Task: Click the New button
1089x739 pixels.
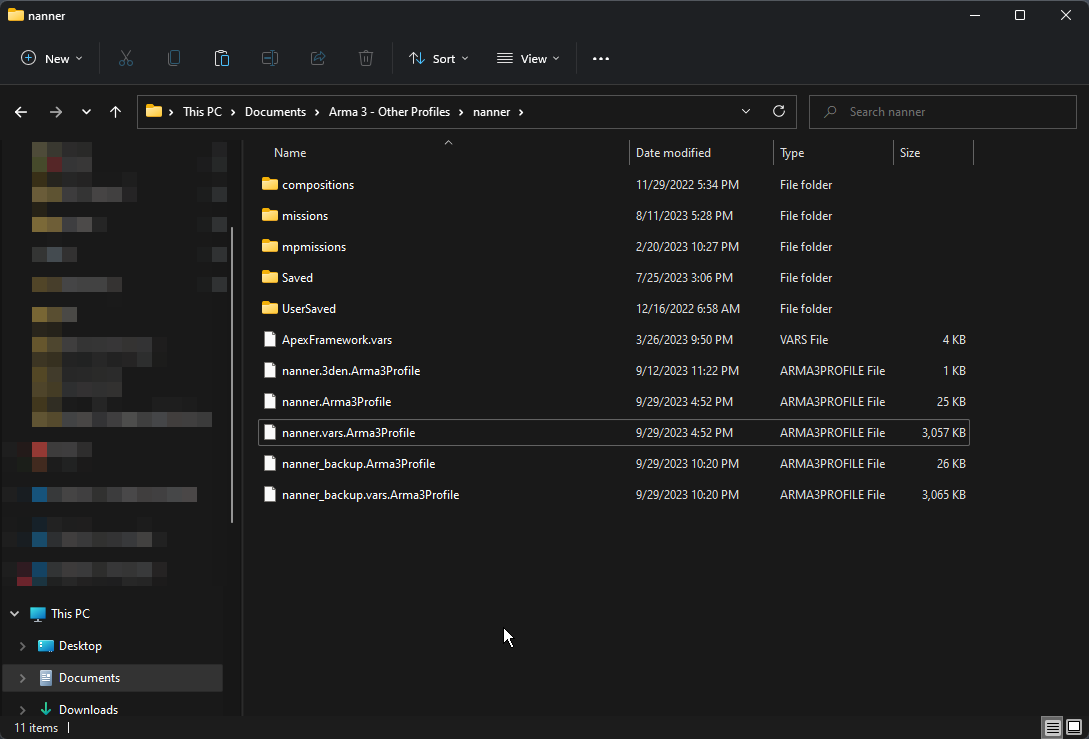Action: [52, 59]
